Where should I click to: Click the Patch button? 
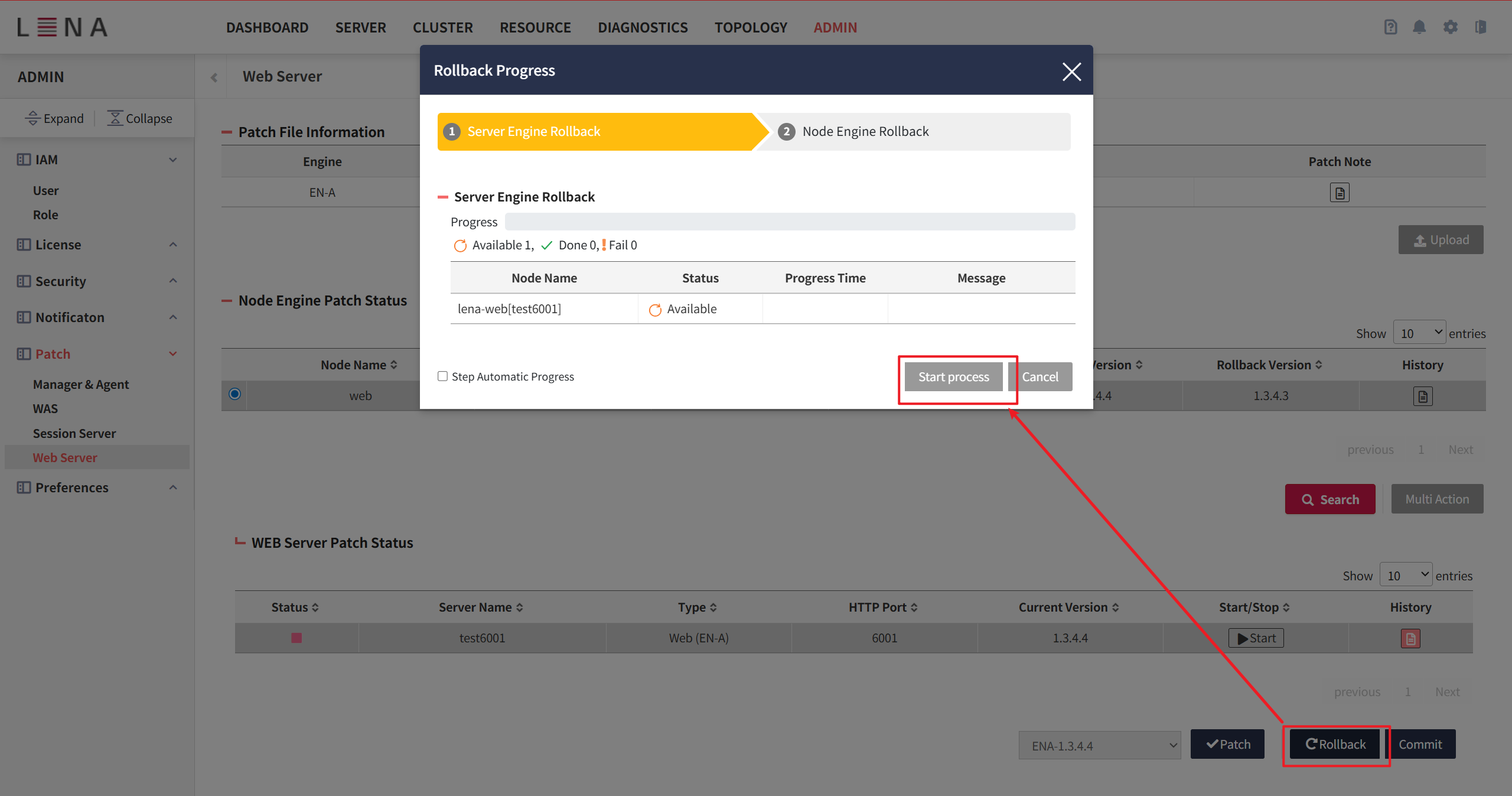pos(1227,744)
